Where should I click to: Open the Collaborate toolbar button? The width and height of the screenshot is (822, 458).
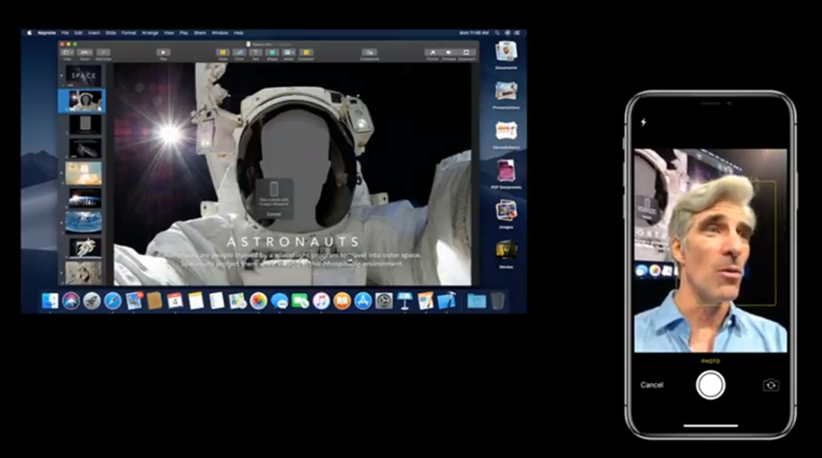coord(369,53)
